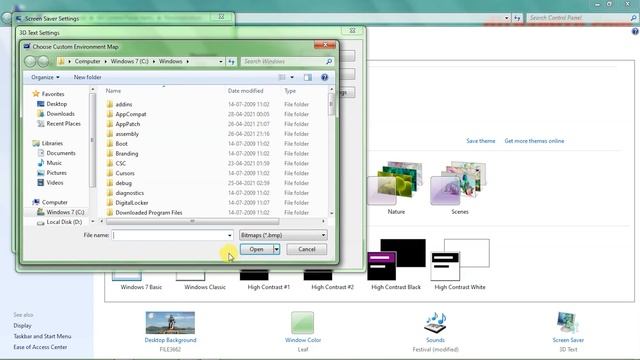Image resolution: width=640 pixels, height=360 pixels.
Task: Click the search magnifier in Search Windows box
Action: pyautogui.click(x=329, y=61)
